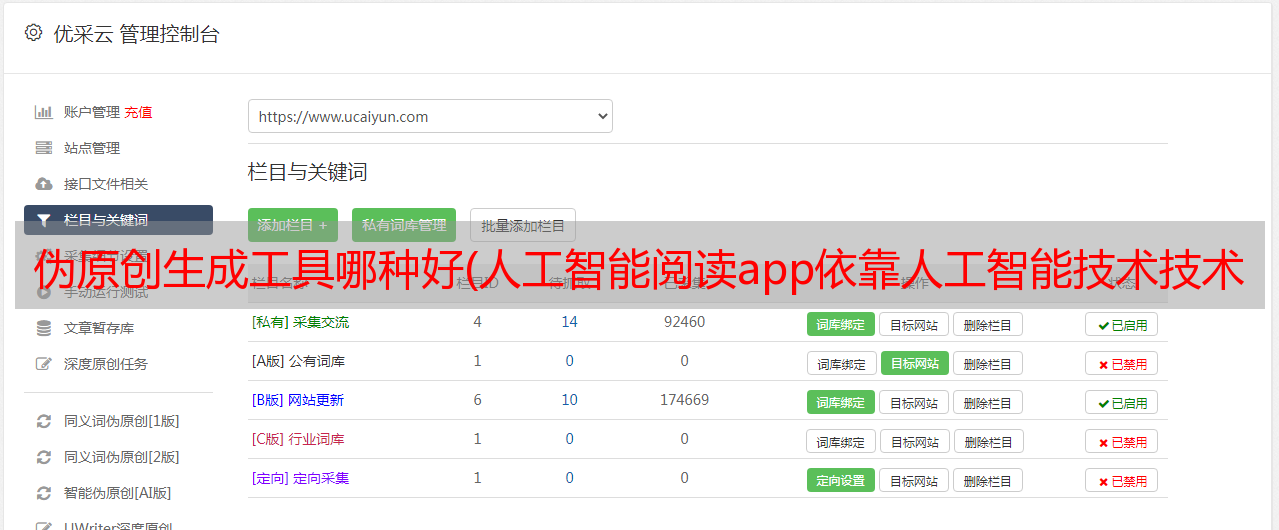The image size is (1279, 530).
Task: Click 目标网站 for 定向采集 row
Action: coord(914,480)
